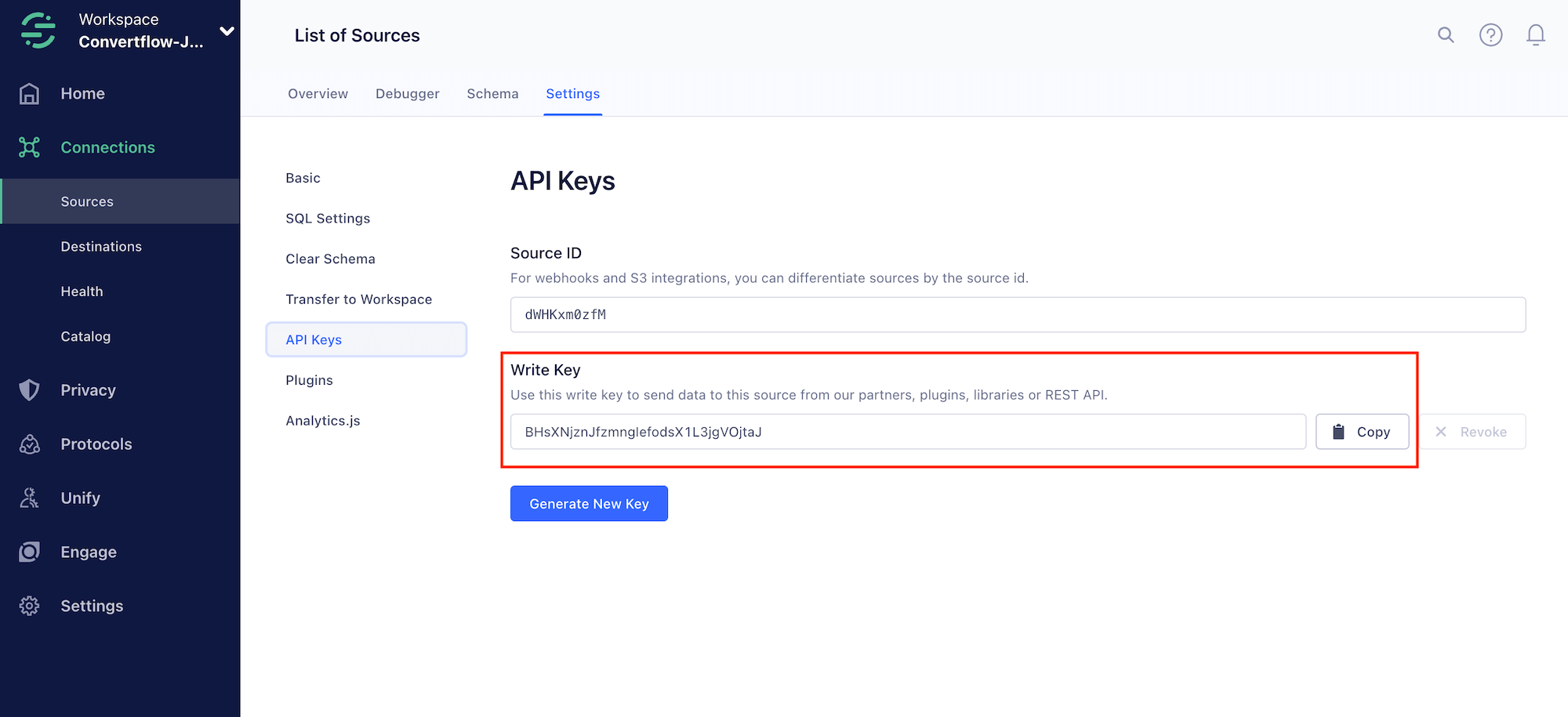This screenshot has width=1568, height=717.
Task: Open the Engage section label
Action: (x=89, y=552)
